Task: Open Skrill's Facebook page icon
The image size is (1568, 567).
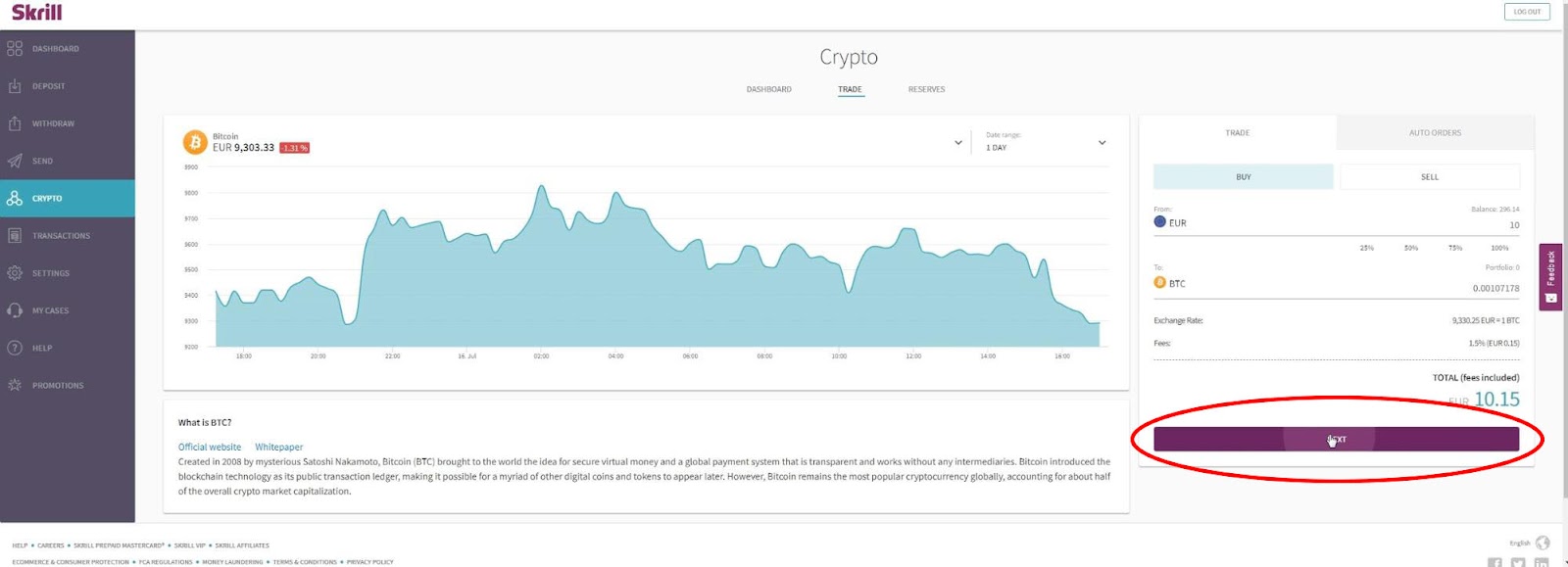Action: tap(1494, 562)
